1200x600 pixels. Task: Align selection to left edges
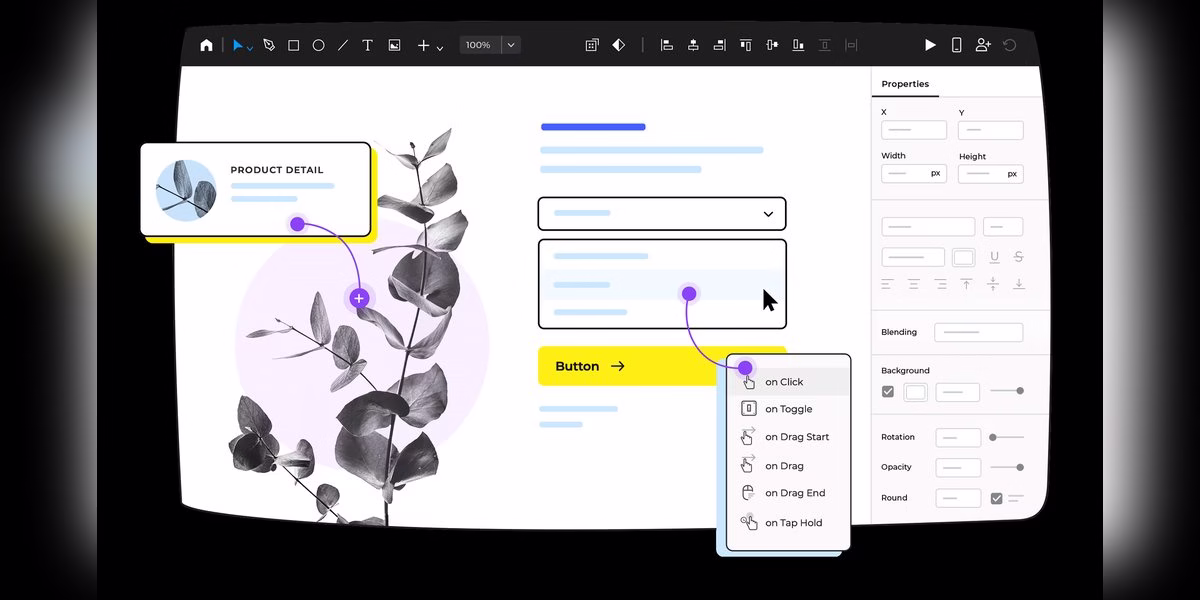[667, 45]
